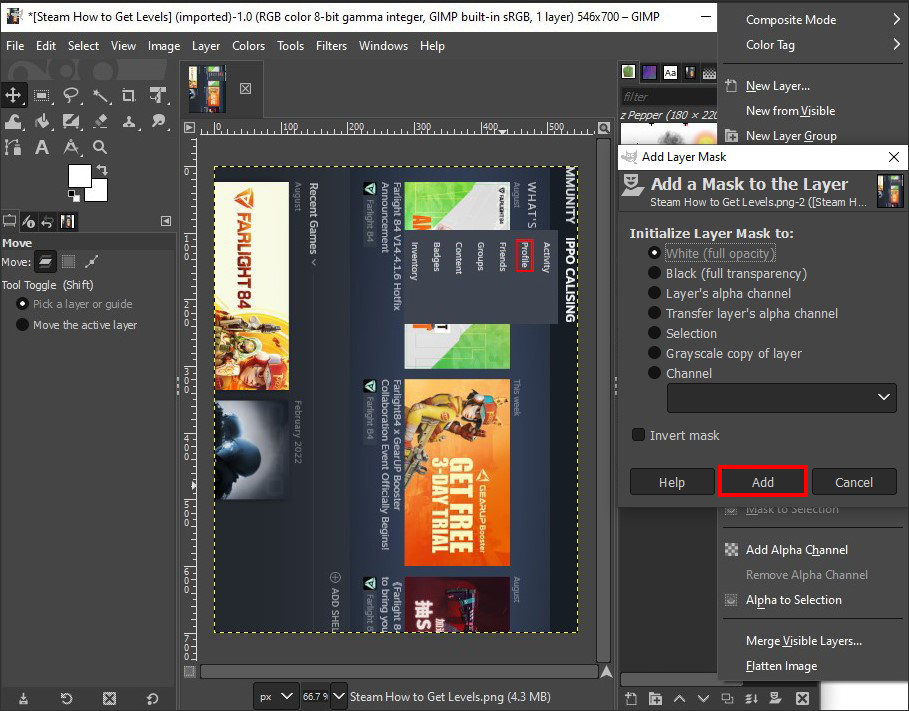Select Grayscale copy of layer option
Viewport: 909px width, 711px height.
click(655, 353)
